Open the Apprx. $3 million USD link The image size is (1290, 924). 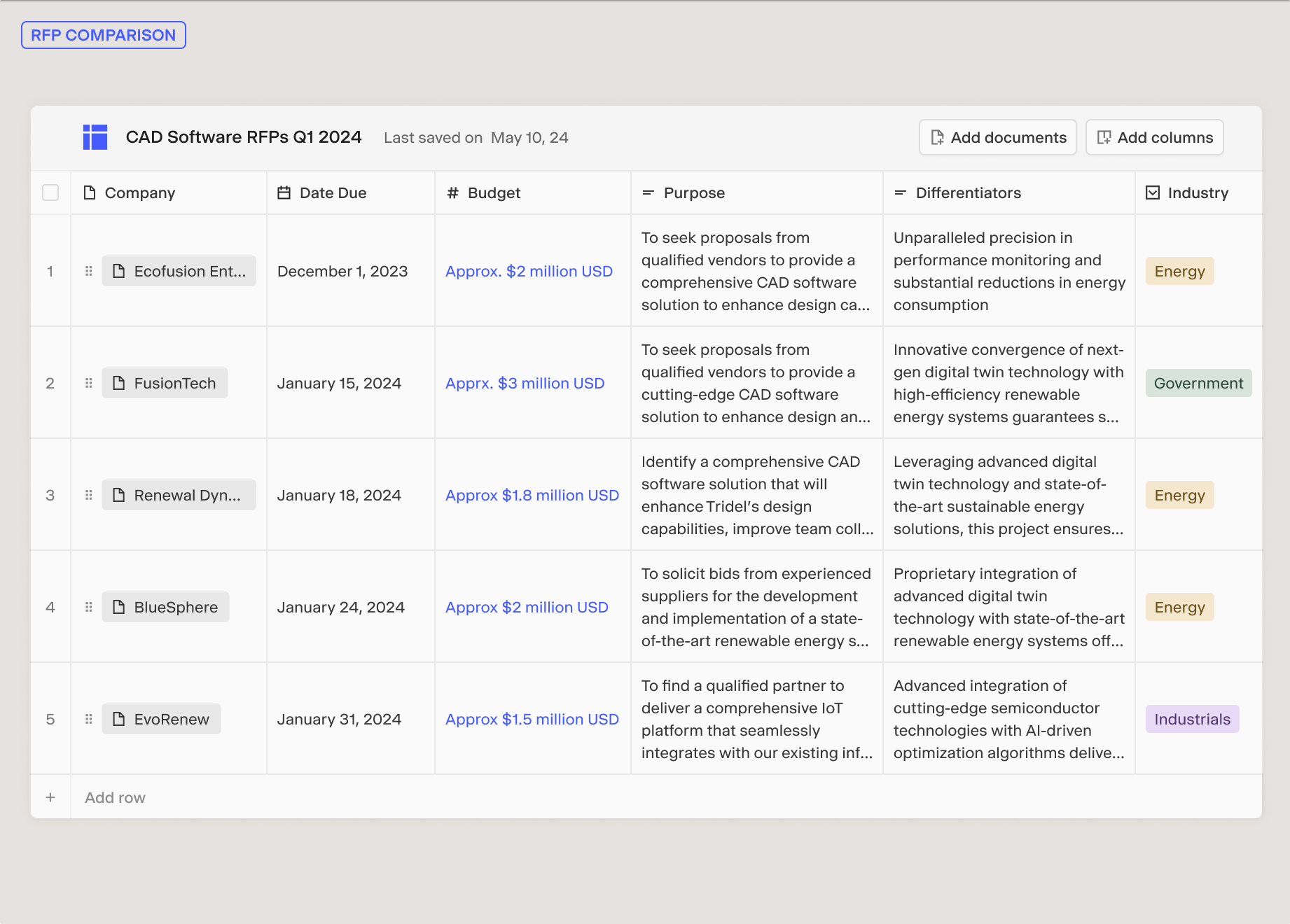coord(525,383)
